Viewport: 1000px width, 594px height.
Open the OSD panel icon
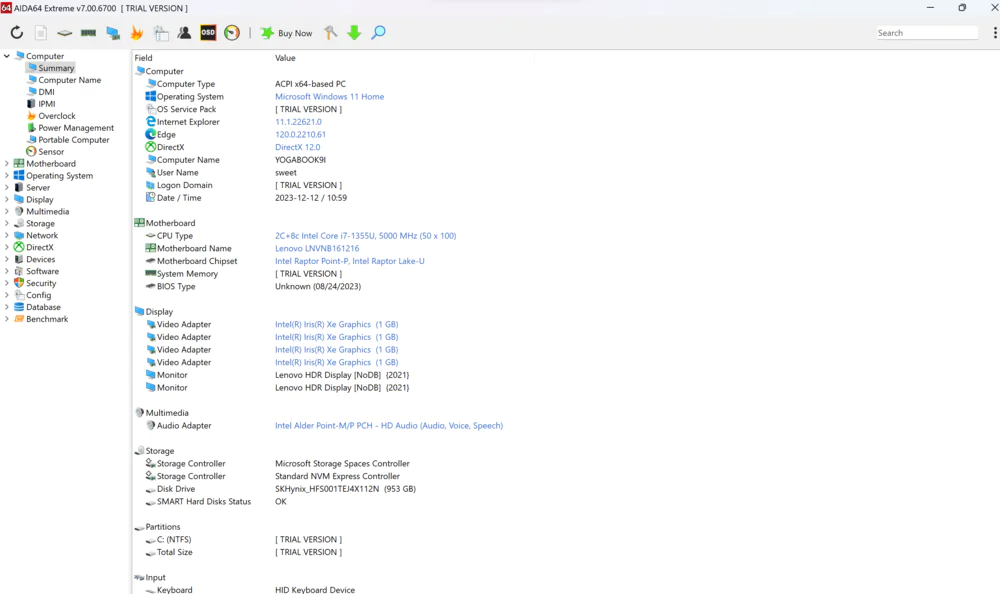208,33
